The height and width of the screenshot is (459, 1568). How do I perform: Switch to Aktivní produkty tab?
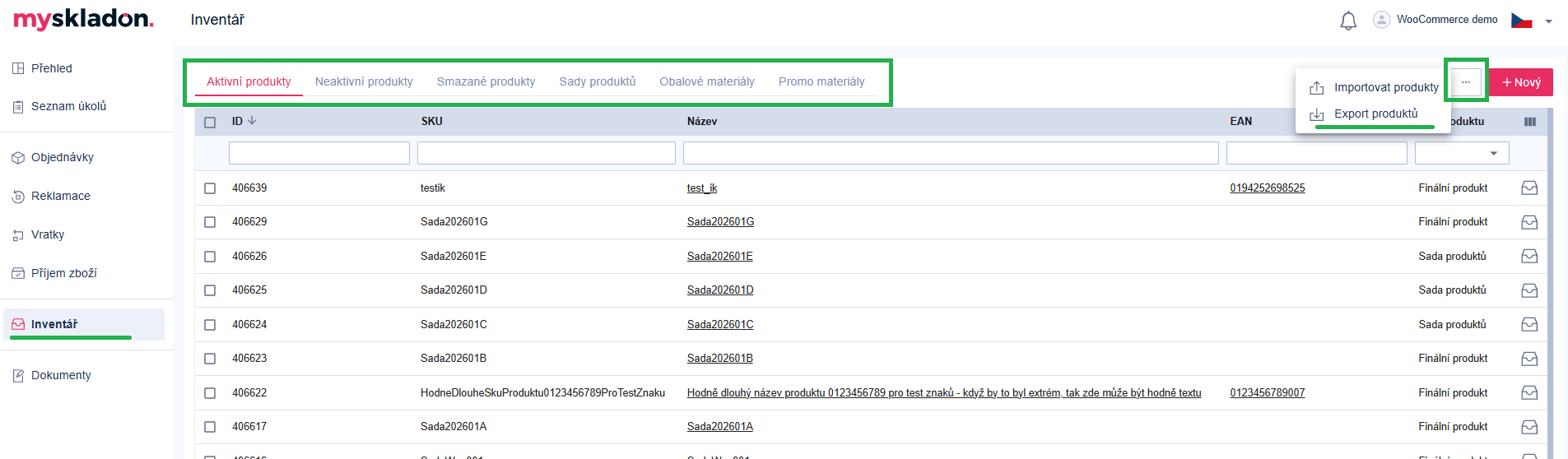pyautogui.click(x=249, y=81)
